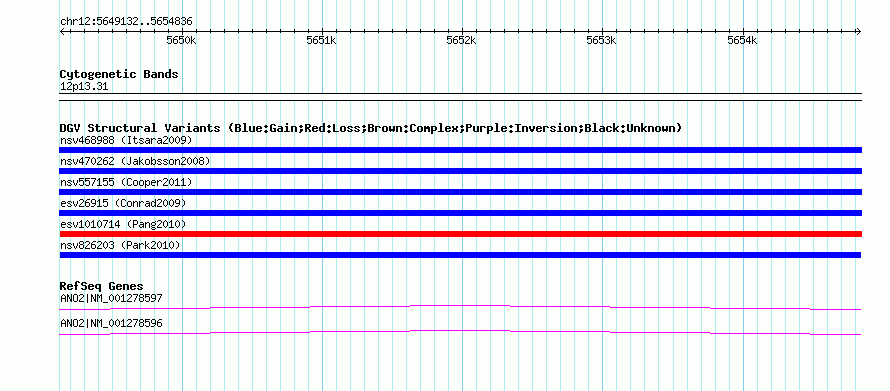Select the red loss bar for esv1010714
890x391 pixels.
tap(460, 234)
